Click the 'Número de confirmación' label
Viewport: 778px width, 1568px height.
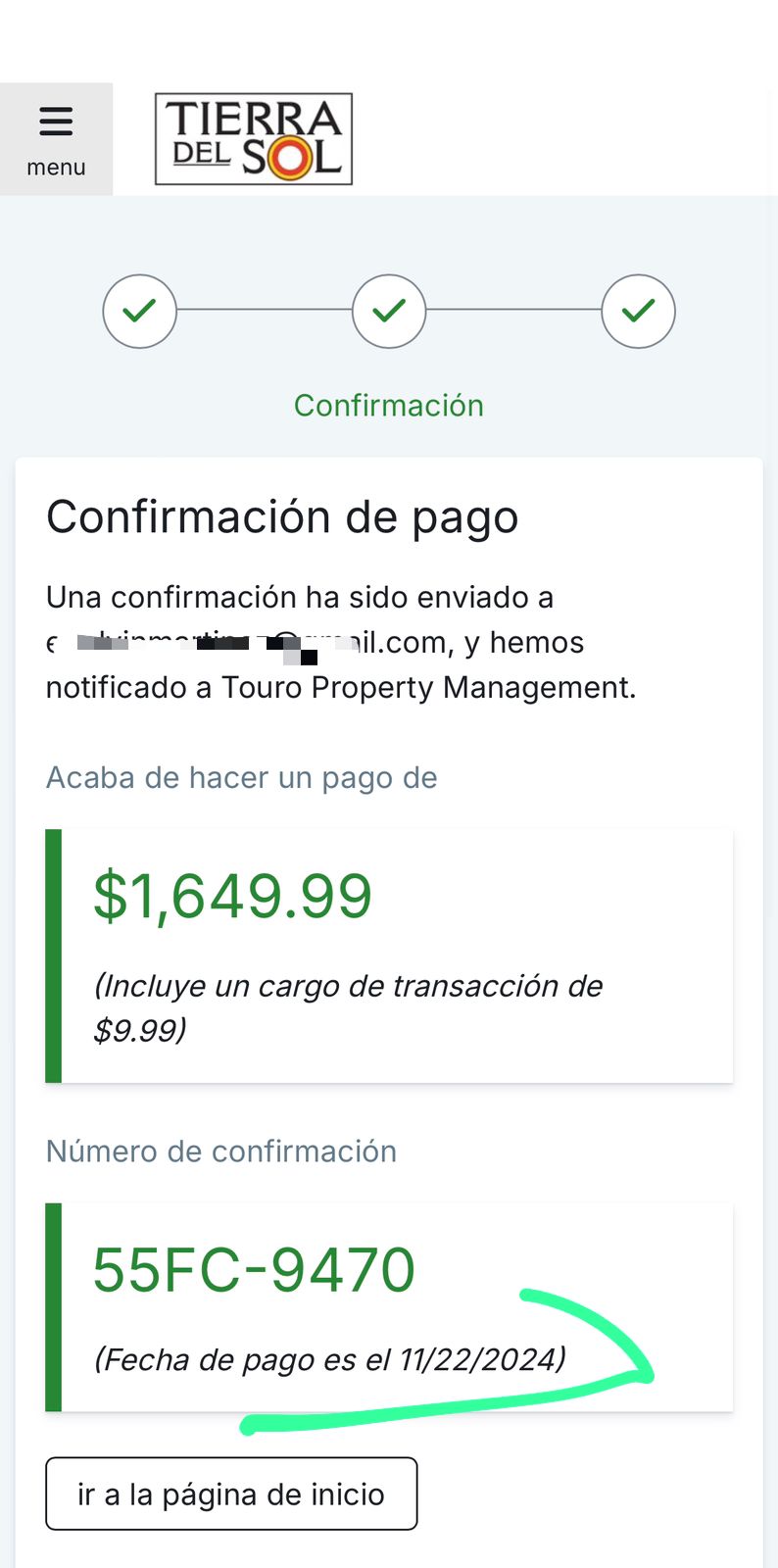point(221,1151)
